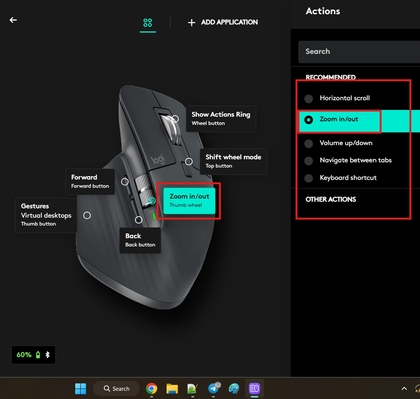Click thumb wheel hotspot on mouse
The width and height of the screenshot is (420, 399).
[152, 201]
